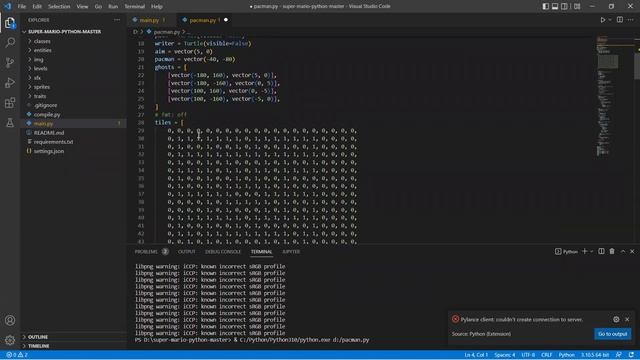640x360 pixels.
Task: Open the Manage gear icon
Action: (10, 340)
